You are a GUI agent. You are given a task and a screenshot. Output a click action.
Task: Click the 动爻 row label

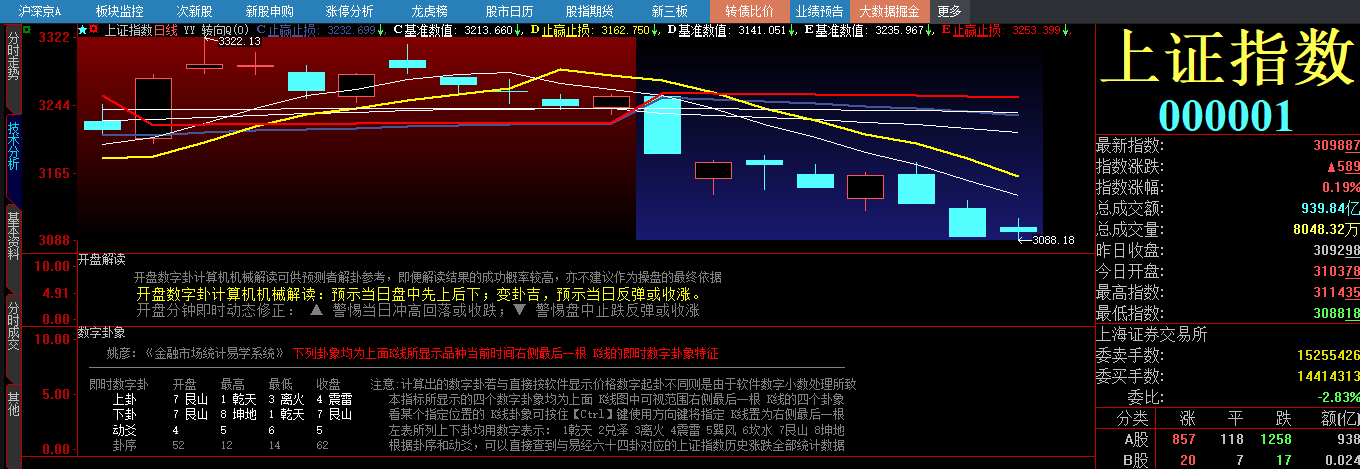[124, 430]
